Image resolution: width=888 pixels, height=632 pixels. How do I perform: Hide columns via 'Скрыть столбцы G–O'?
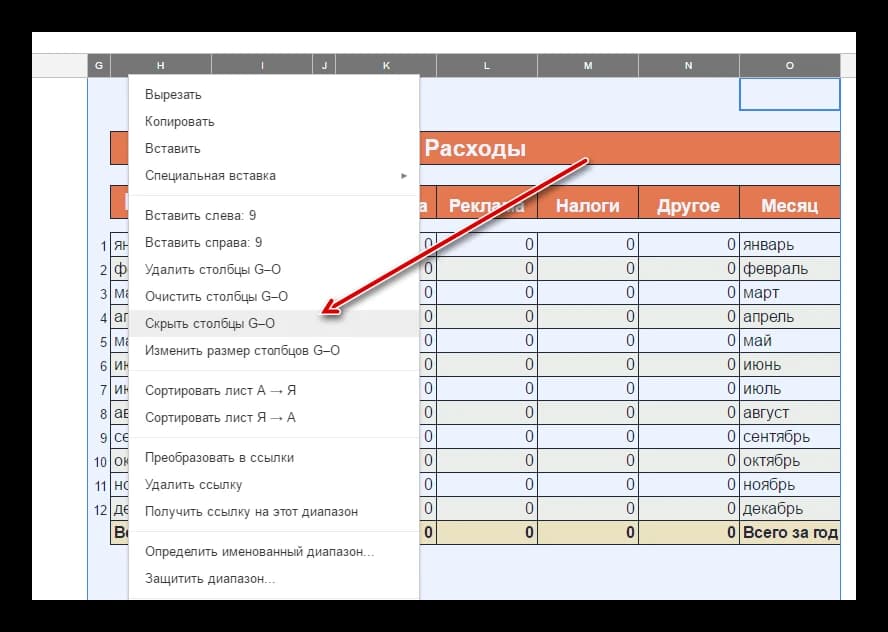tap(210, 323)
